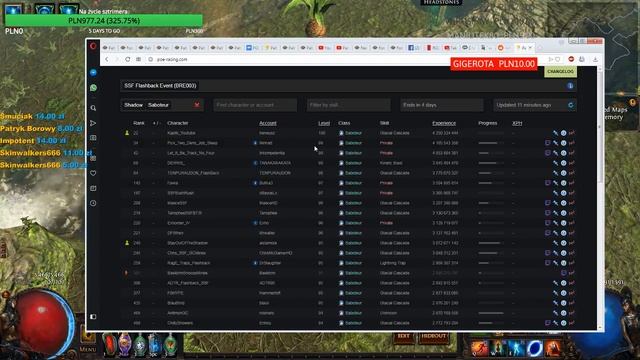Toggle sidebar panel icon at sidebar bottom
The height and width of the screenshot is (360, 640).
pos(93,317)
